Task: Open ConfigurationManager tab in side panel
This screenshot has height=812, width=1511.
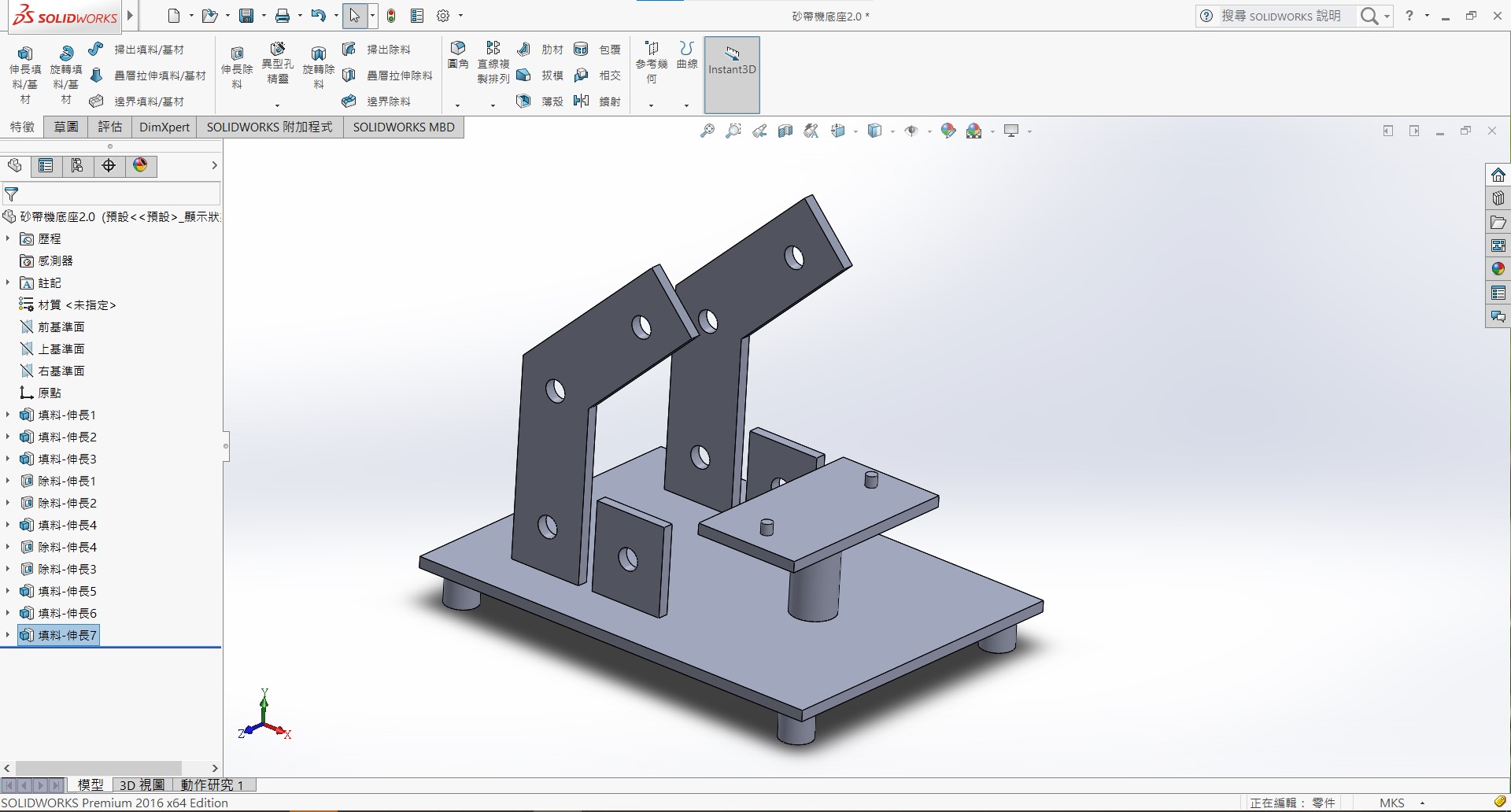Action: tap(77, 165)
